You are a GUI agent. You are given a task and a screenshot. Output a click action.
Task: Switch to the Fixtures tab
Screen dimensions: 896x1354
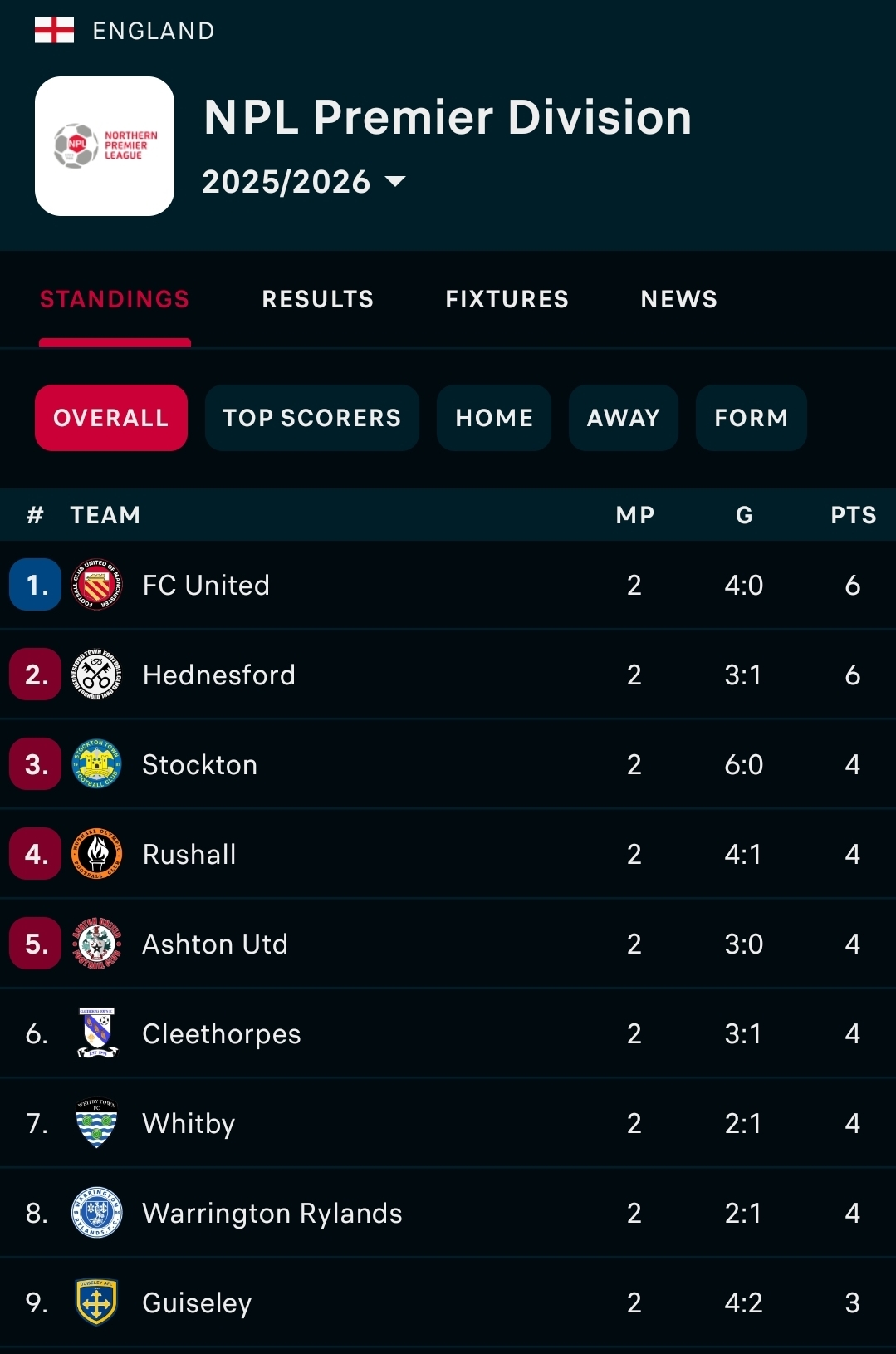(507, 299)
